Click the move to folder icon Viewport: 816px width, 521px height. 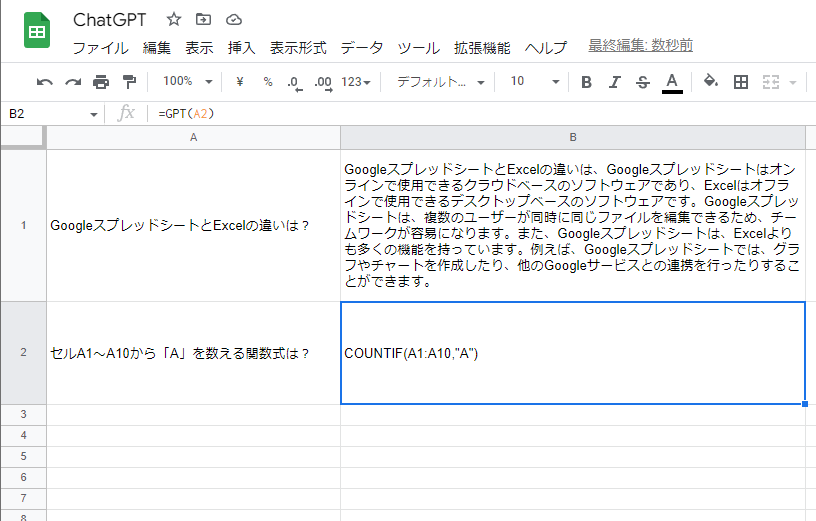204,19
